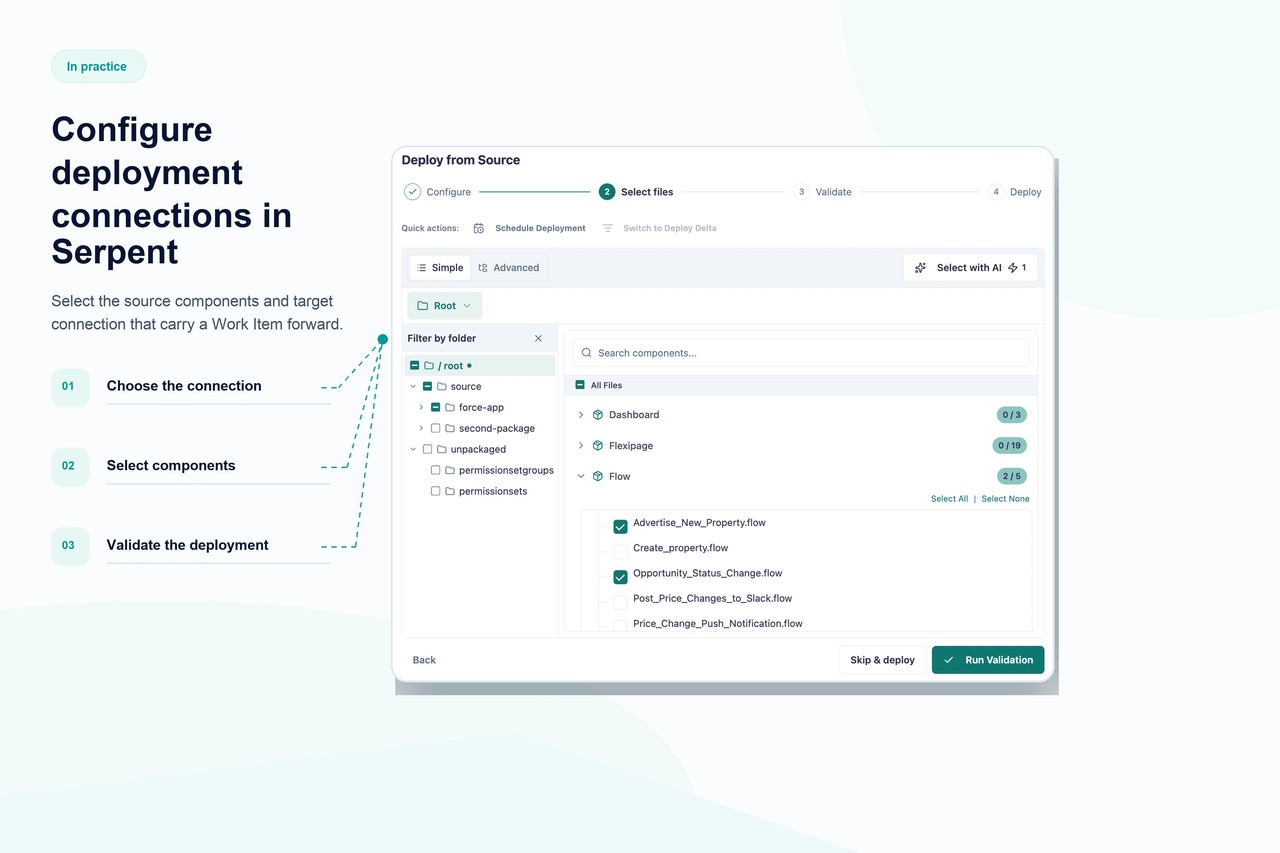Click the folder icon next to second-package

pos(450,429)
